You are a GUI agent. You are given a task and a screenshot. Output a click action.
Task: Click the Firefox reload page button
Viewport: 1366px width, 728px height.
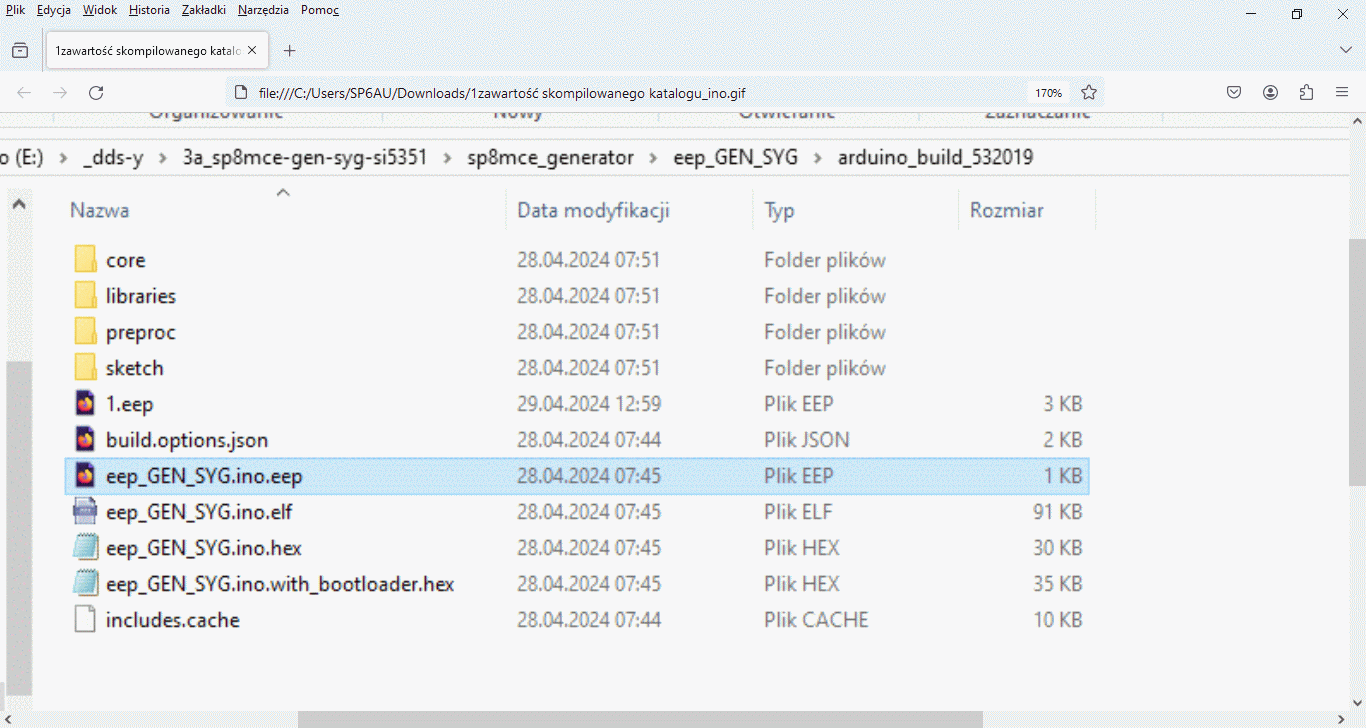[96, 93]
